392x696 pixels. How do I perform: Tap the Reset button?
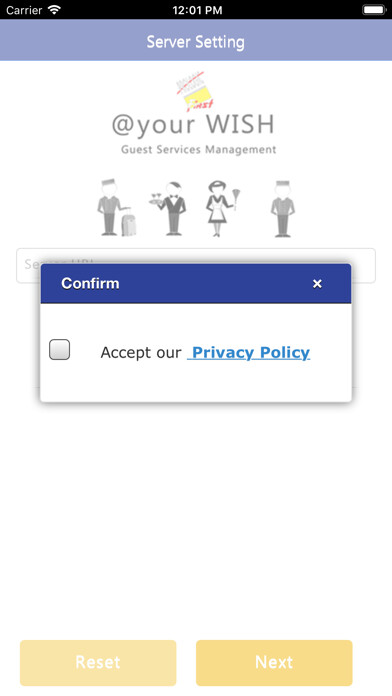click(98, 662)
